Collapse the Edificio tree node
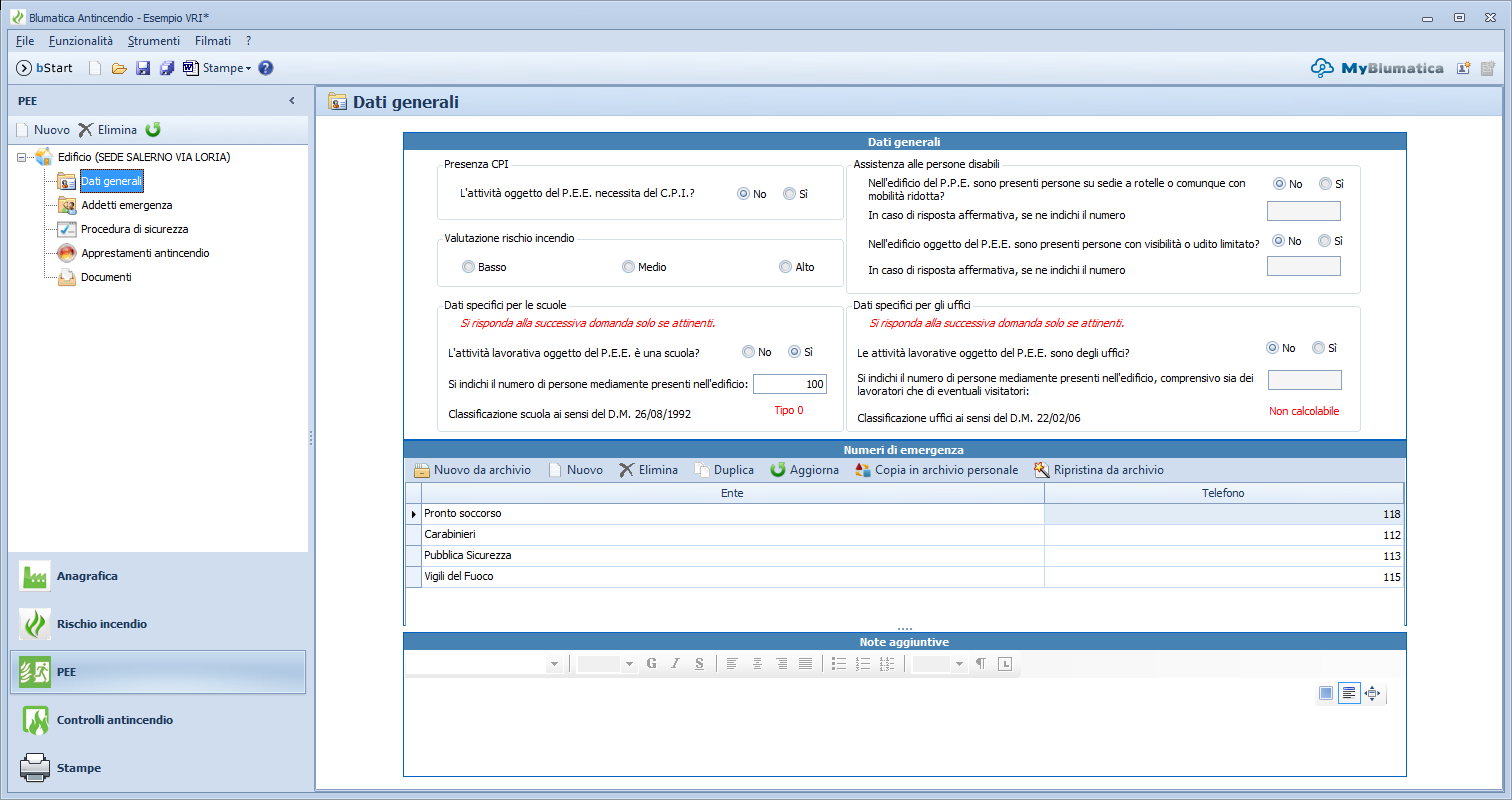The width and height of the screenshot is (1512, 800). pos(22,157)
